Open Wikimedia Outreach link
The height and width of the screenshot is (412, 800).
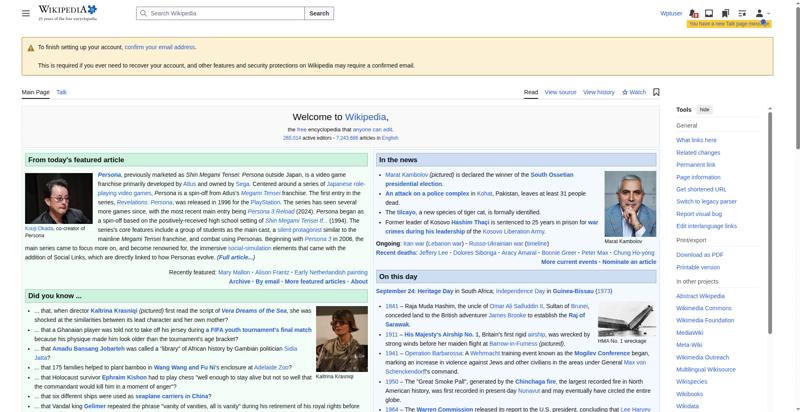click(702, 357)
